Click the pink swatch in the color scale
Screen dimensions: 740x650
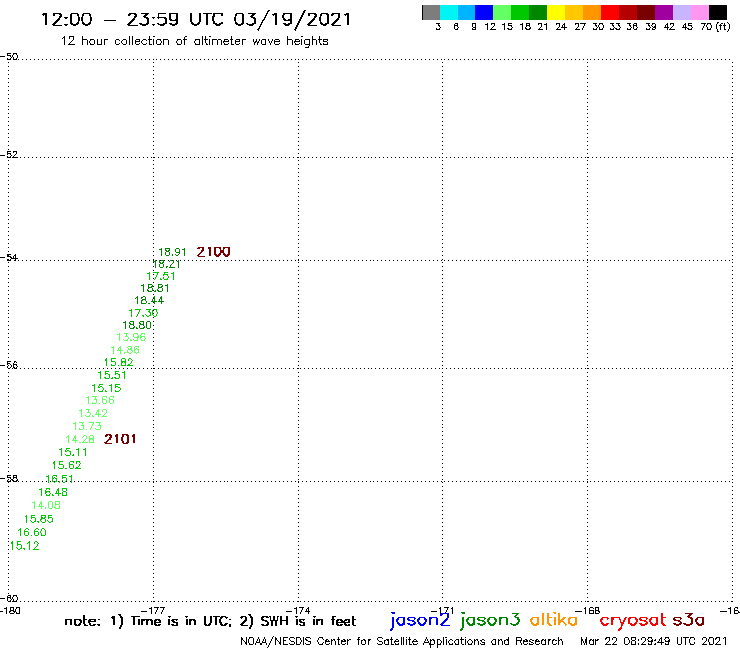(x=699, y=12)
